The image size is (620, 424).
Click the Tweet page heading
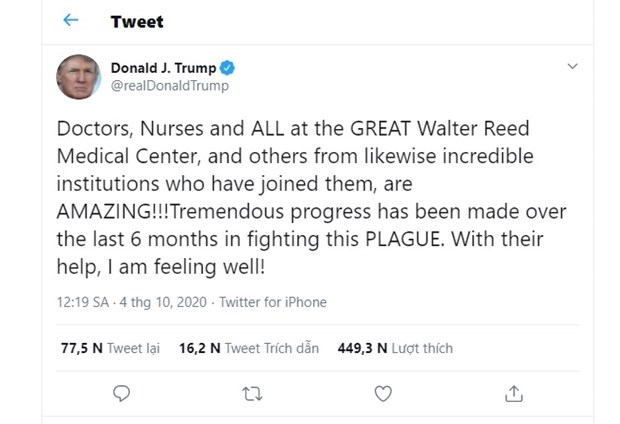[x=137, y=21]
